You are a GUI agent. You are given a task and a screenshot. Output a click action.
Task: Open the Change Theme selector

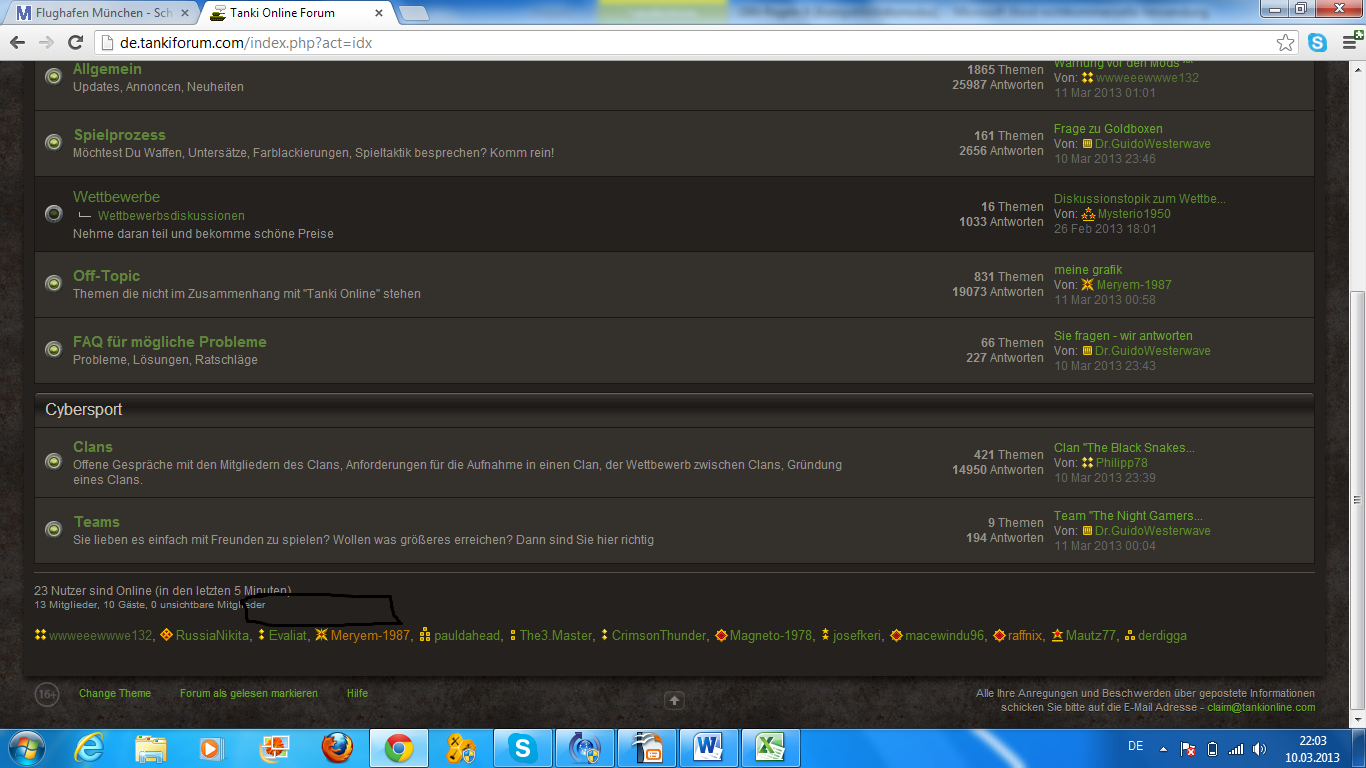115,693
